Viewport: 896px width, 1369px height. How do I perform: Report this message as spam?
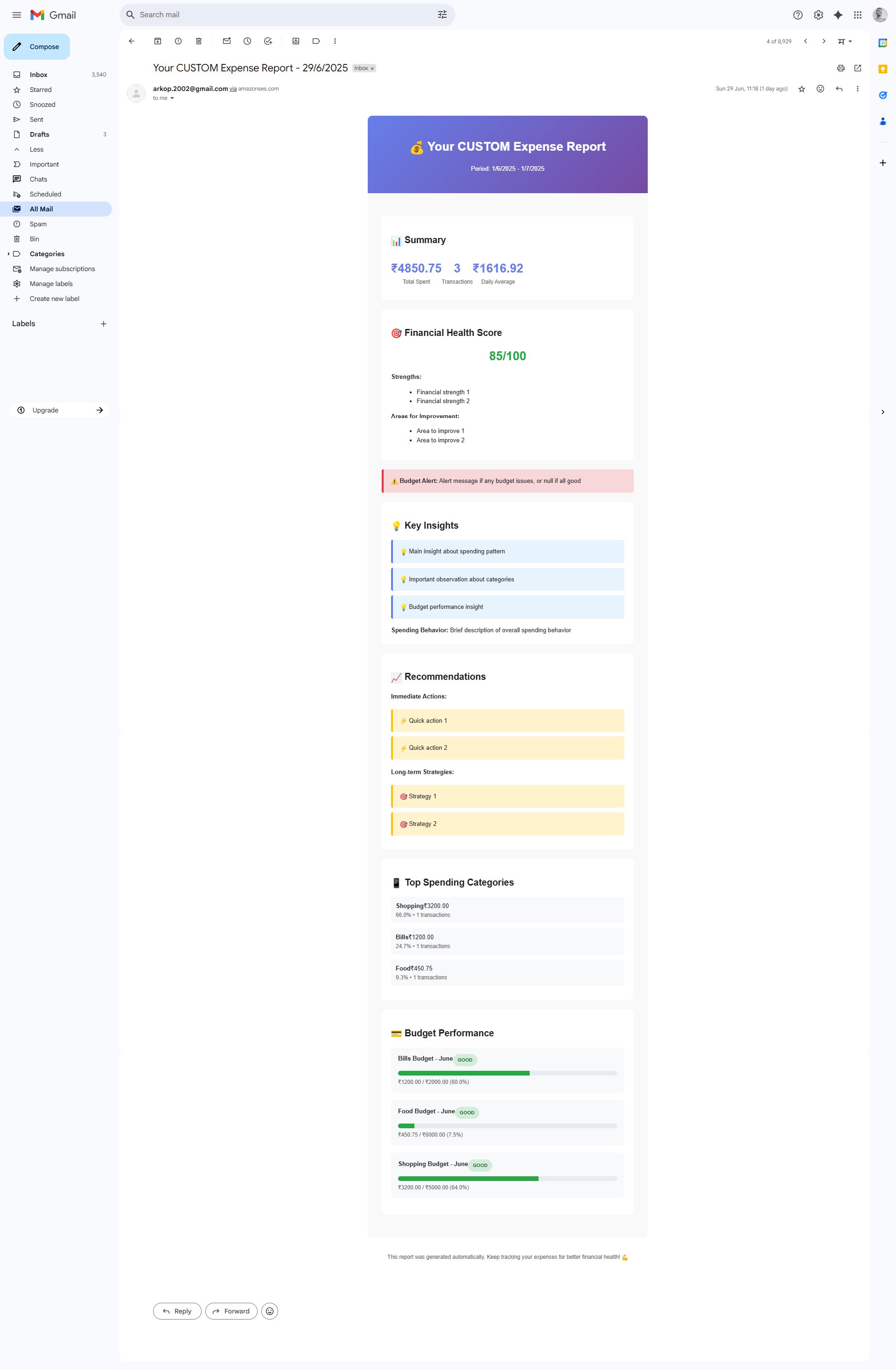(178, 41)
